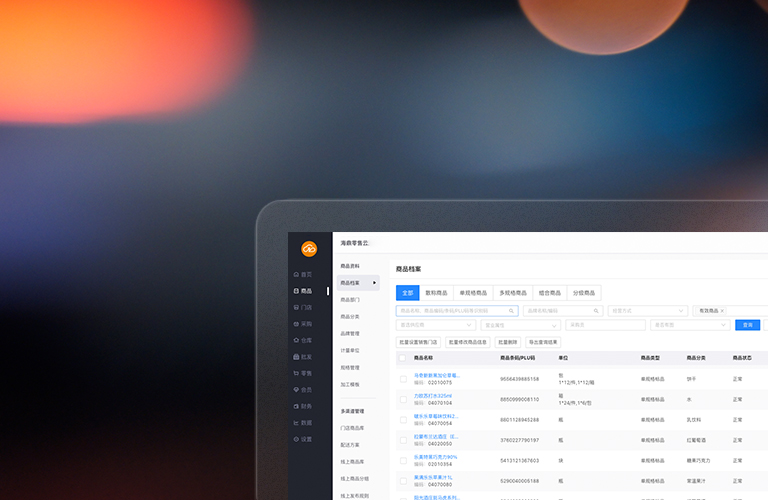Check the row with code 04020050

pos(403,440)
